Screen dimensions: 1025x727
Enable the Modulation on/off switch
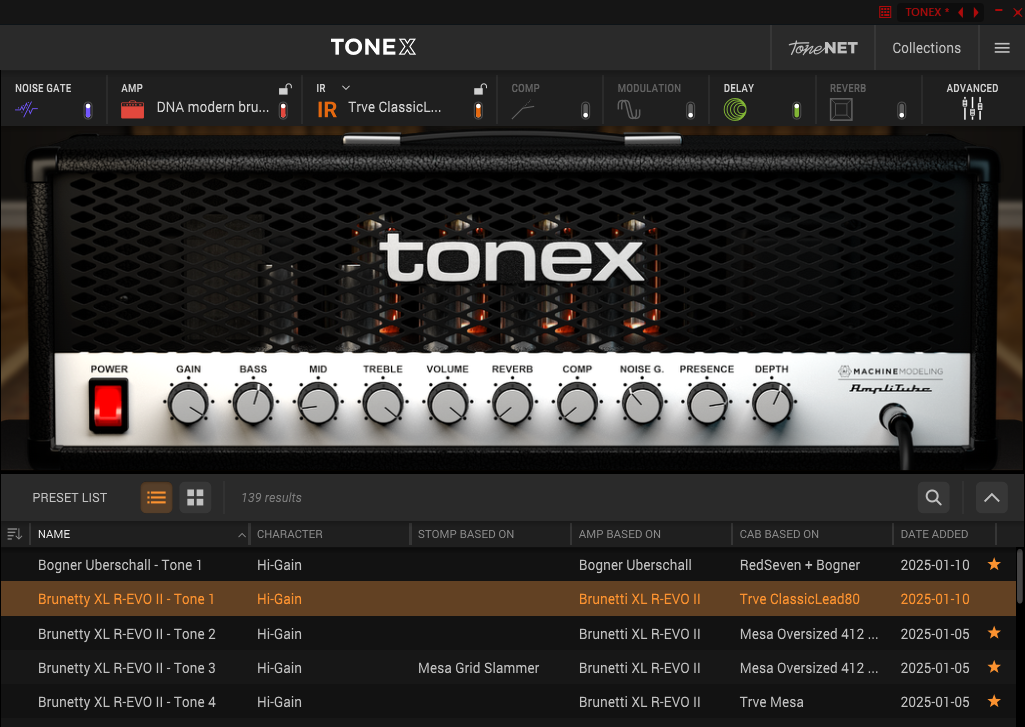[690, 110]
